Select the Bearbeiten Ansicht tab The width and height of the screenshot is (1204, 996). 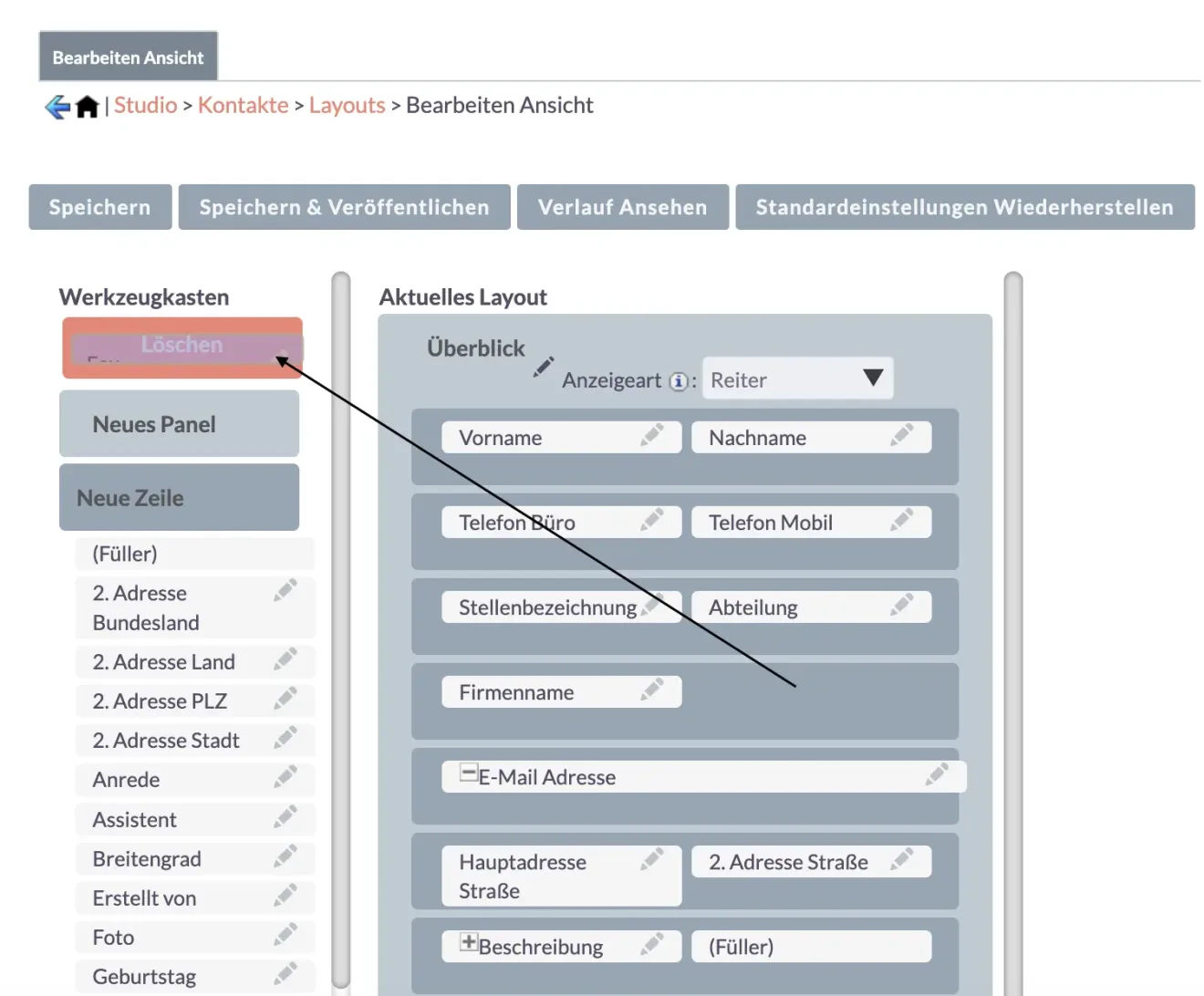(x=128, y=57)
